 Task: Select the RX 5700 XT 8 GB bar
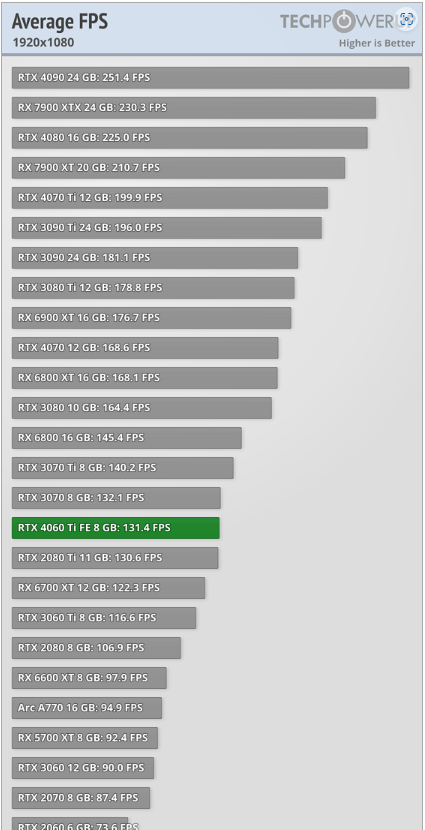click(x=85, y=737)
